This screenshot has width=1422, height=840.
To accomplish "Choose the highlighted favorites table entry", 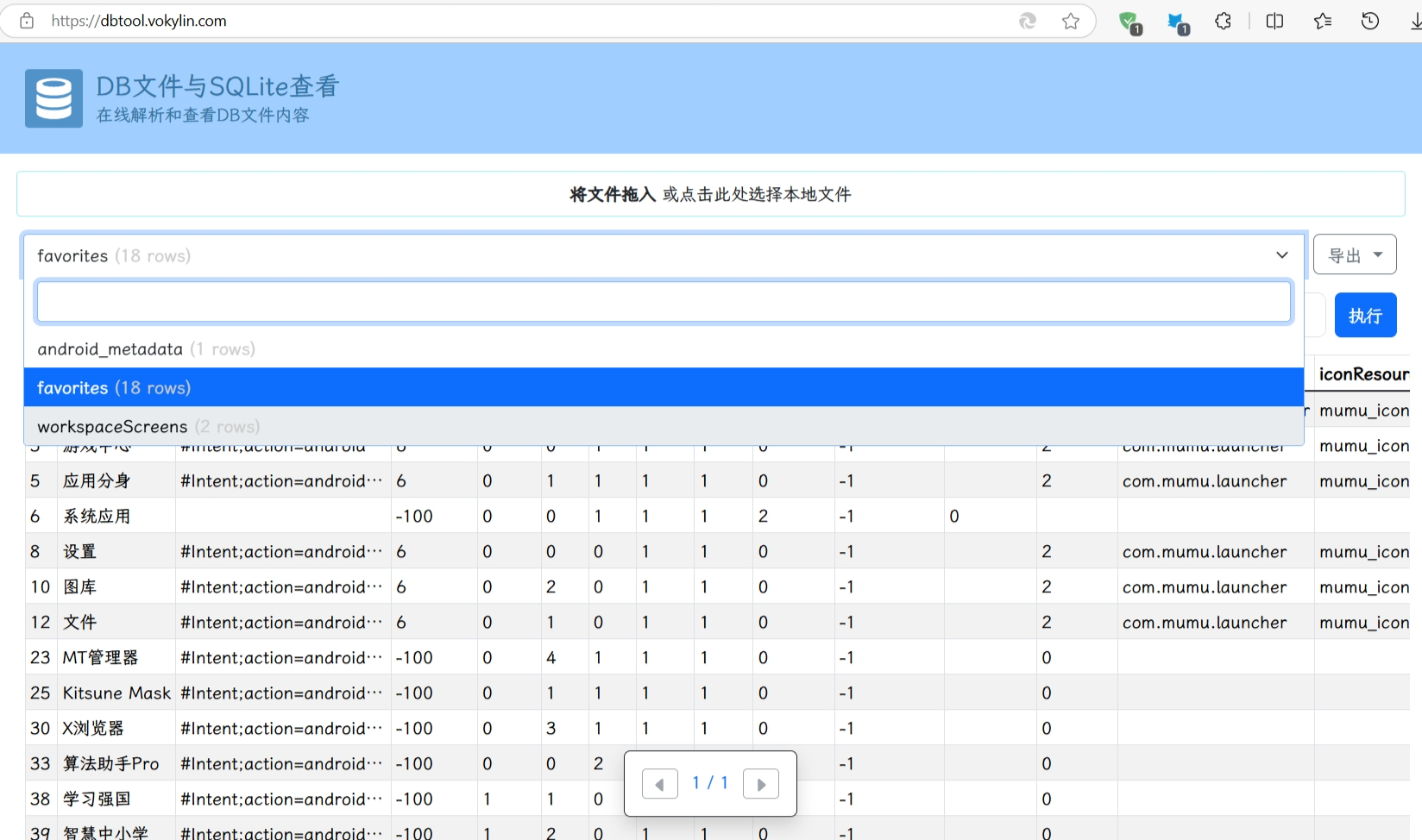I will click(x=113, y=387).
